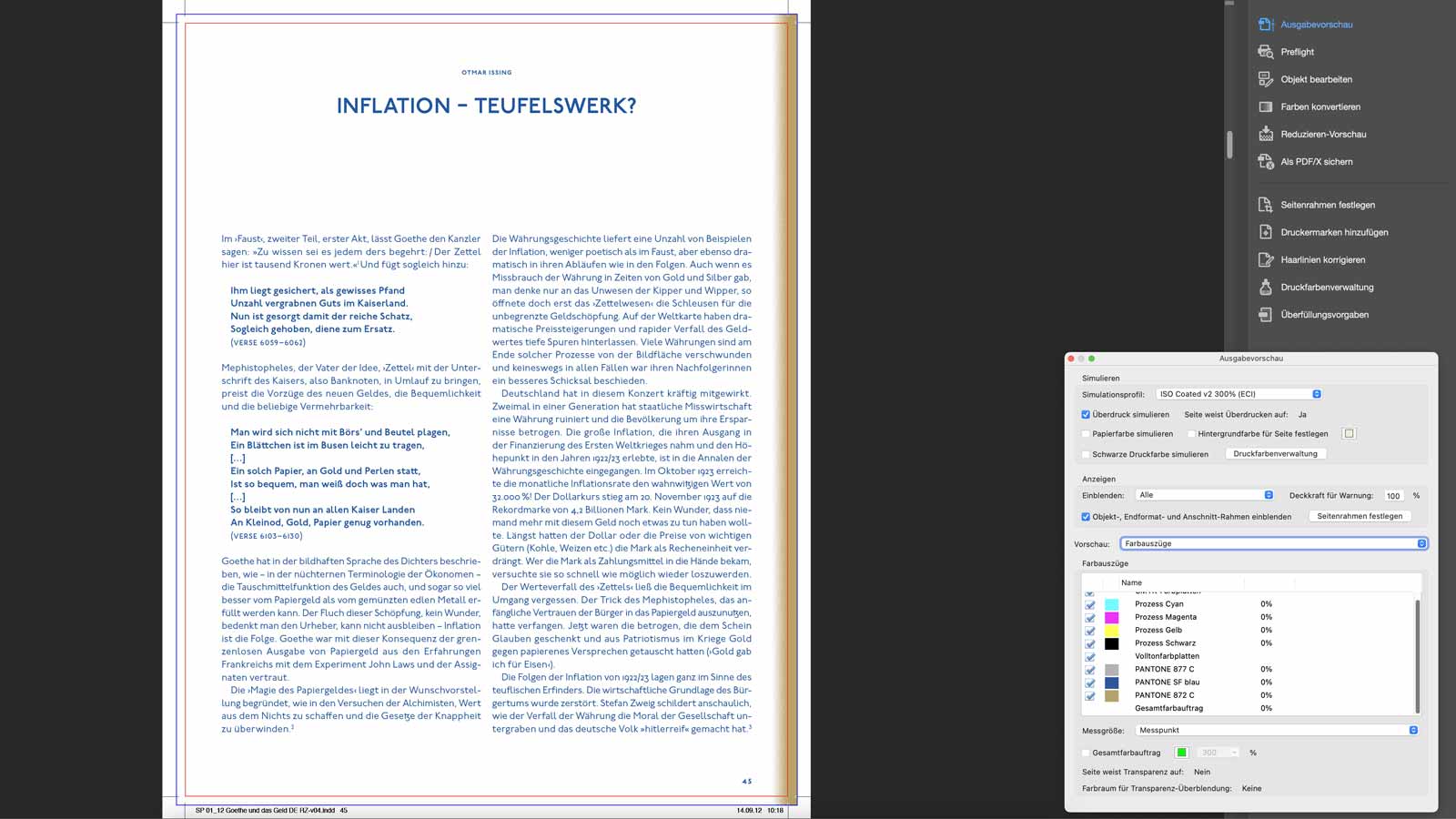The height and width of the screenshot is (819, 1456).
Task: Click the Als PDF/X sichern icon
Action: click(1265, 161)
